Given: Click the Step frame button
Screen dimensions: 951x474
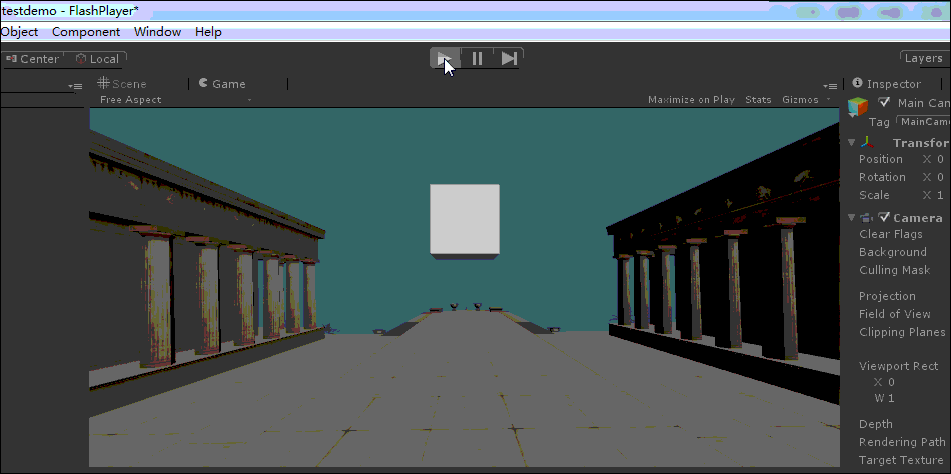Looking at the screenshot, I should [x=509, y=59].
